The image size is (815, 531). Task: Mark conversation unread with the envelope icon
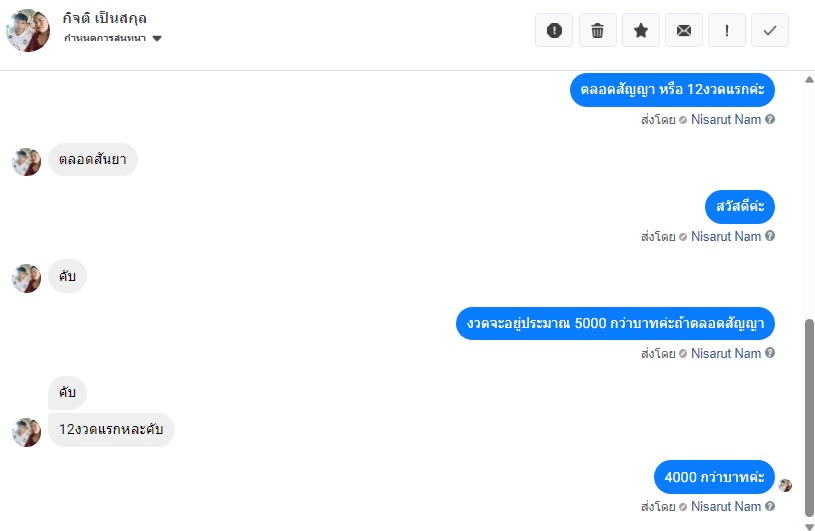click(684, 31)
